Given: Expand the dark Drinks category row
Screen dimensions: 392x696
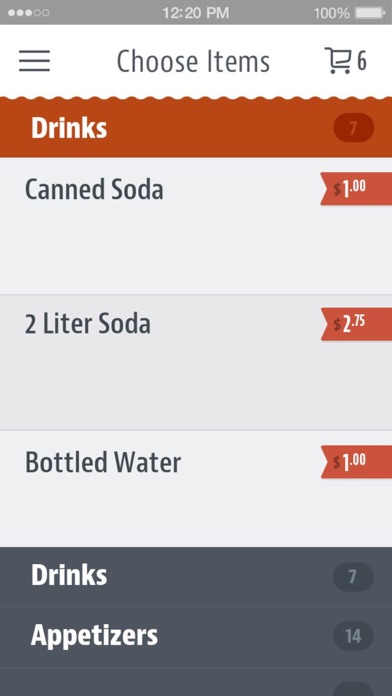Looking at the screenshot, I should click(x=196, y=576).
